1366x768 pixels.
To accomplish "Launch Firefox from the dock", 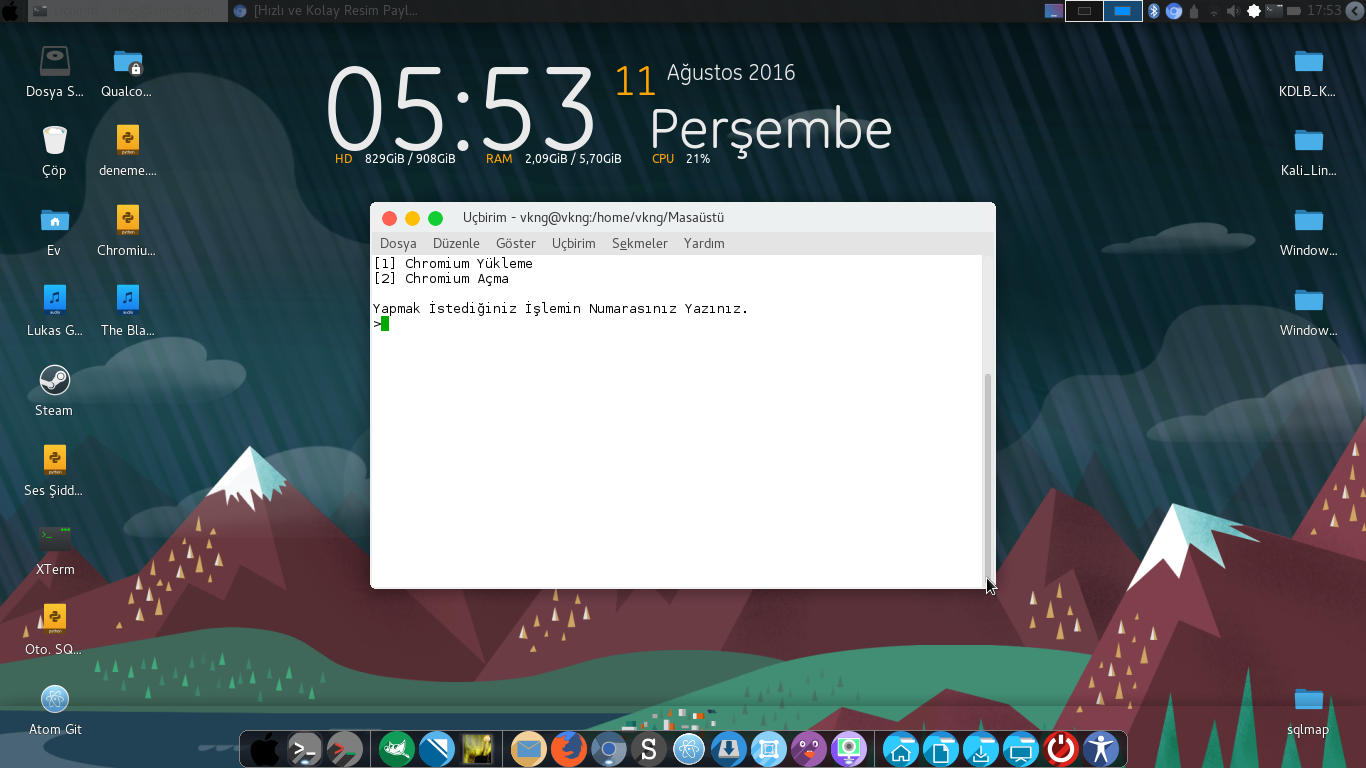I will point(569,748).
